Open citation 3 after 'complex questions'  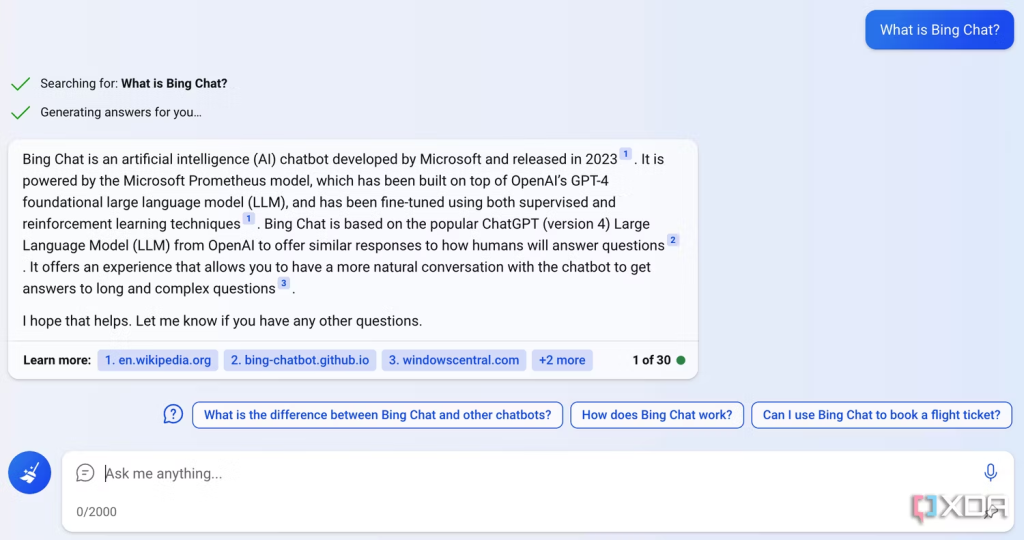(x=283, y=283)
